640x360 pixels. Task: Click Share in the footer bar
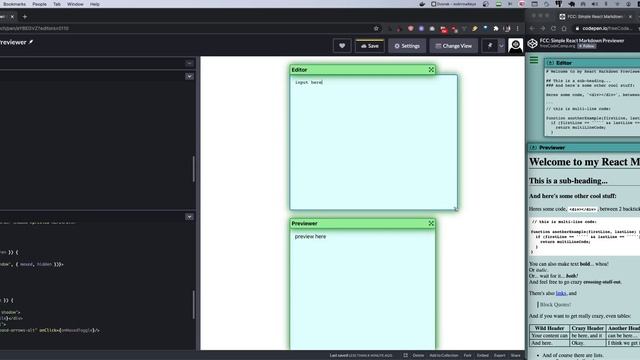tap(516, 356)
